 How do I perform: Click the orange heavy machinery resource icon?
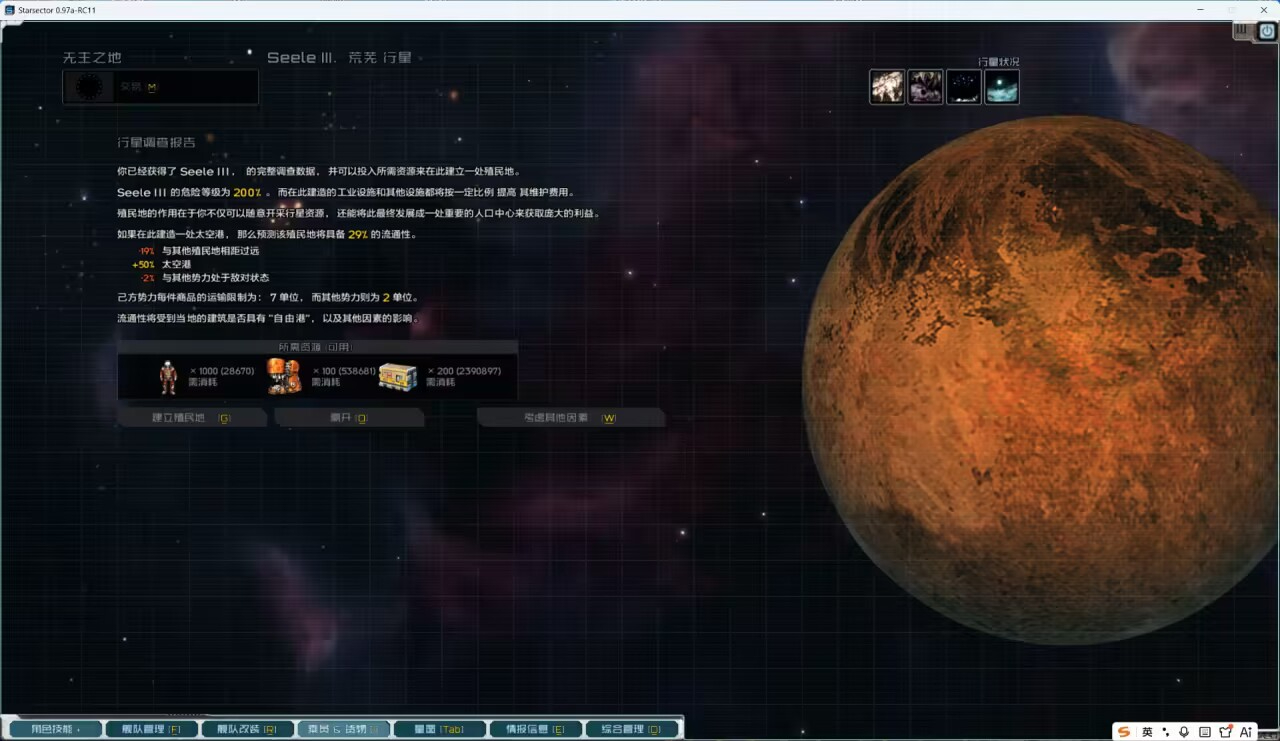tap(284, 377)
